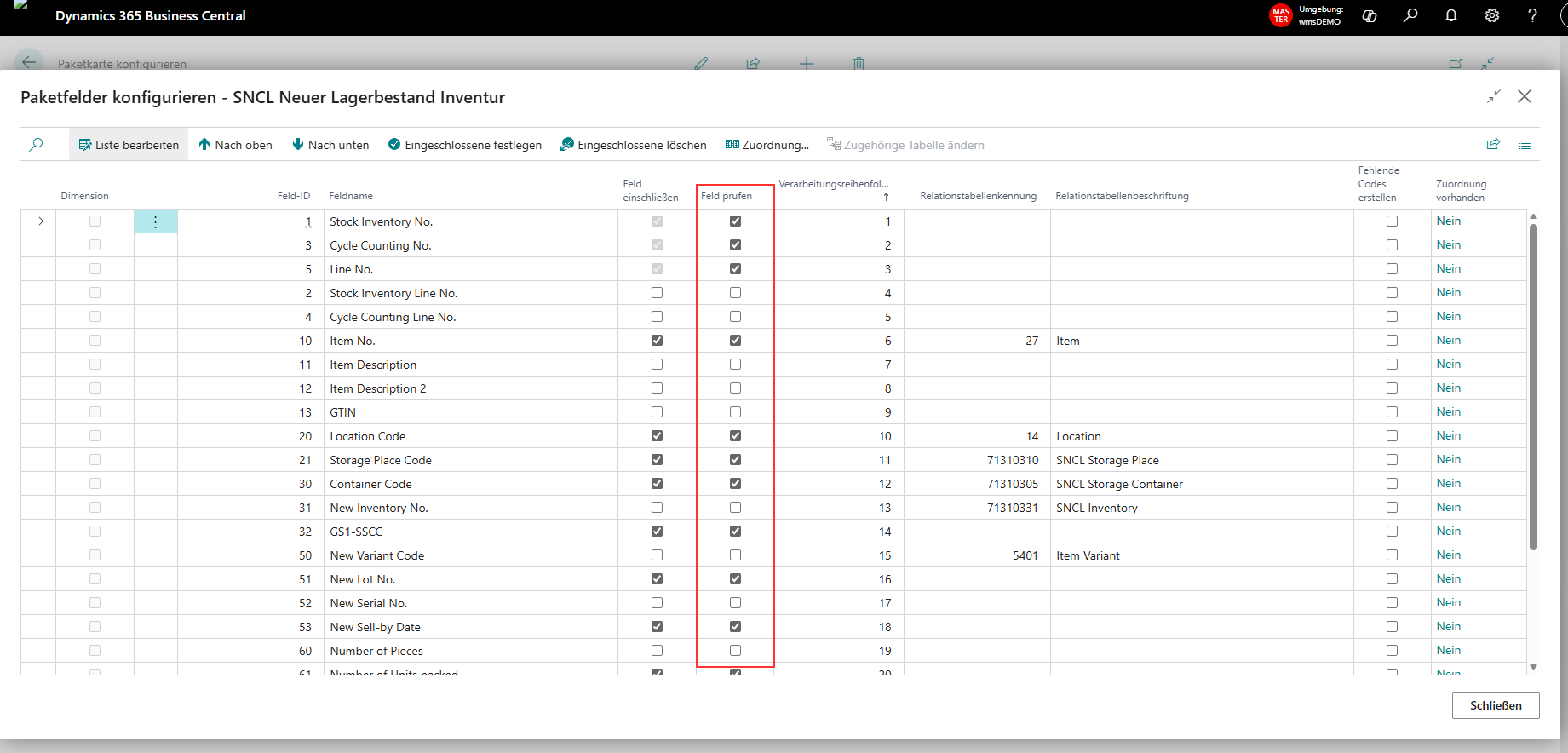The image size is (1568, 753).
Task: Click the edit pencil on the background page
Action: coord(701,63)
